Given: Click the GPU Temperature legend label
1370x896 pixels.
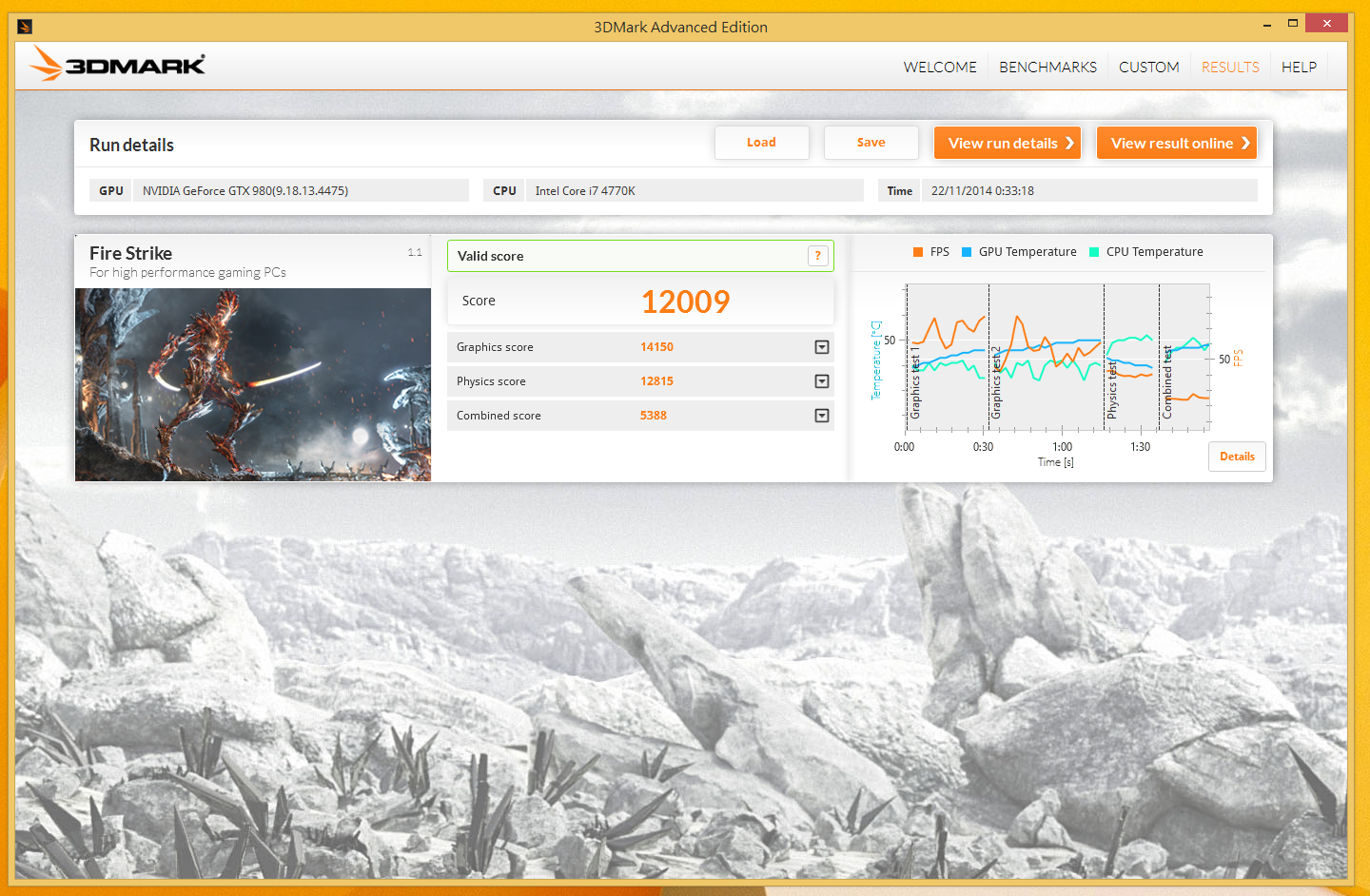Looking at the screenshot, I should tap(1027, 252).
